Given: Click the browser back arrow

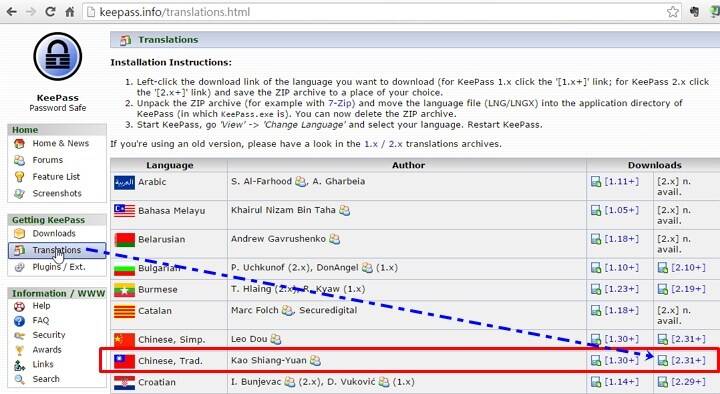Looking at the screenshot, I should 11,11.
